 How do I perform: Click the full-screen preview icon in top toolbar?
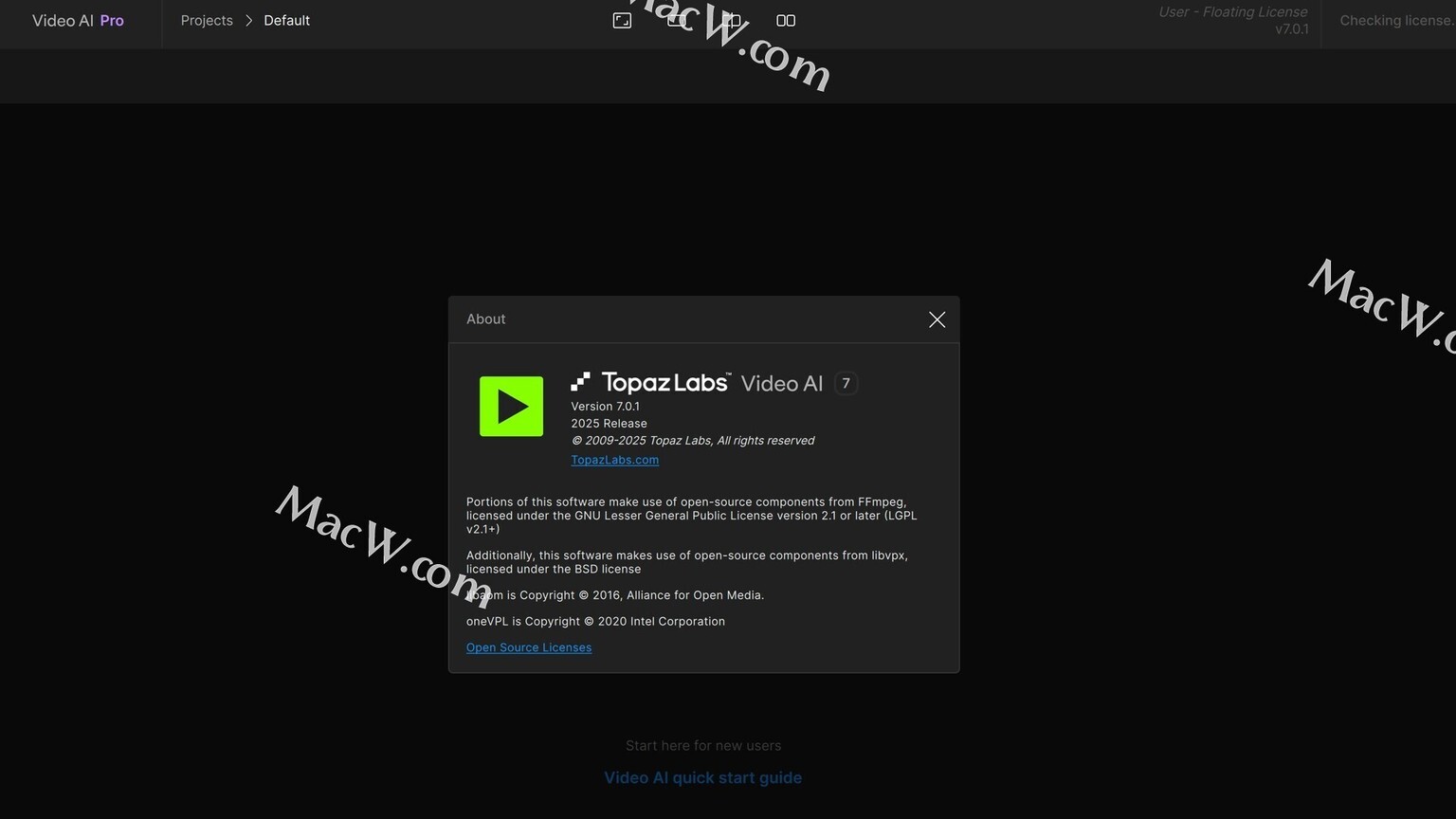[622, 20]
